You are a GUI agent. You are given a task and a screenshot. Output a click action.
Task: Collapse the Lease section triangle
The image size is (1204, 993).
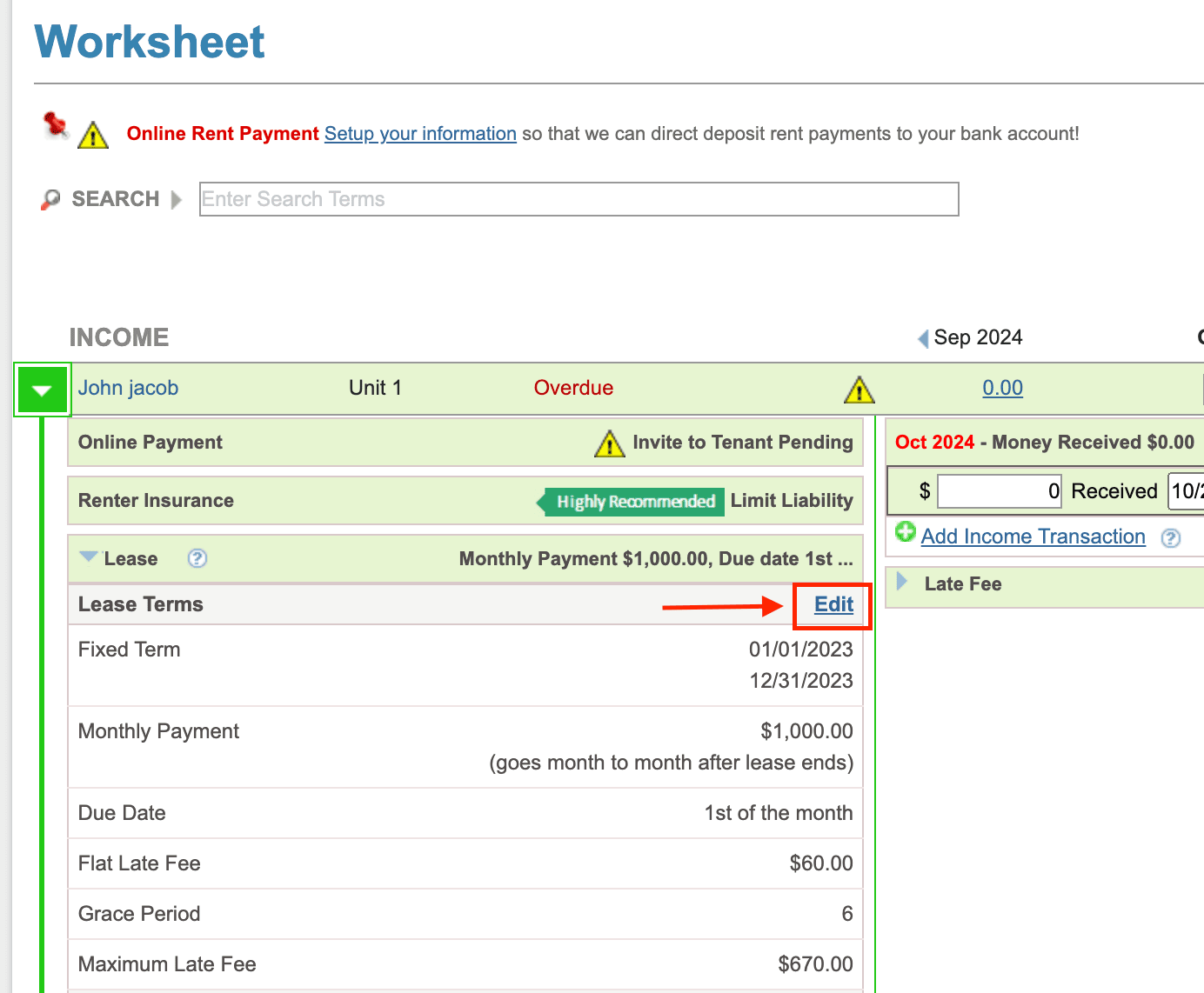point(89,556)
